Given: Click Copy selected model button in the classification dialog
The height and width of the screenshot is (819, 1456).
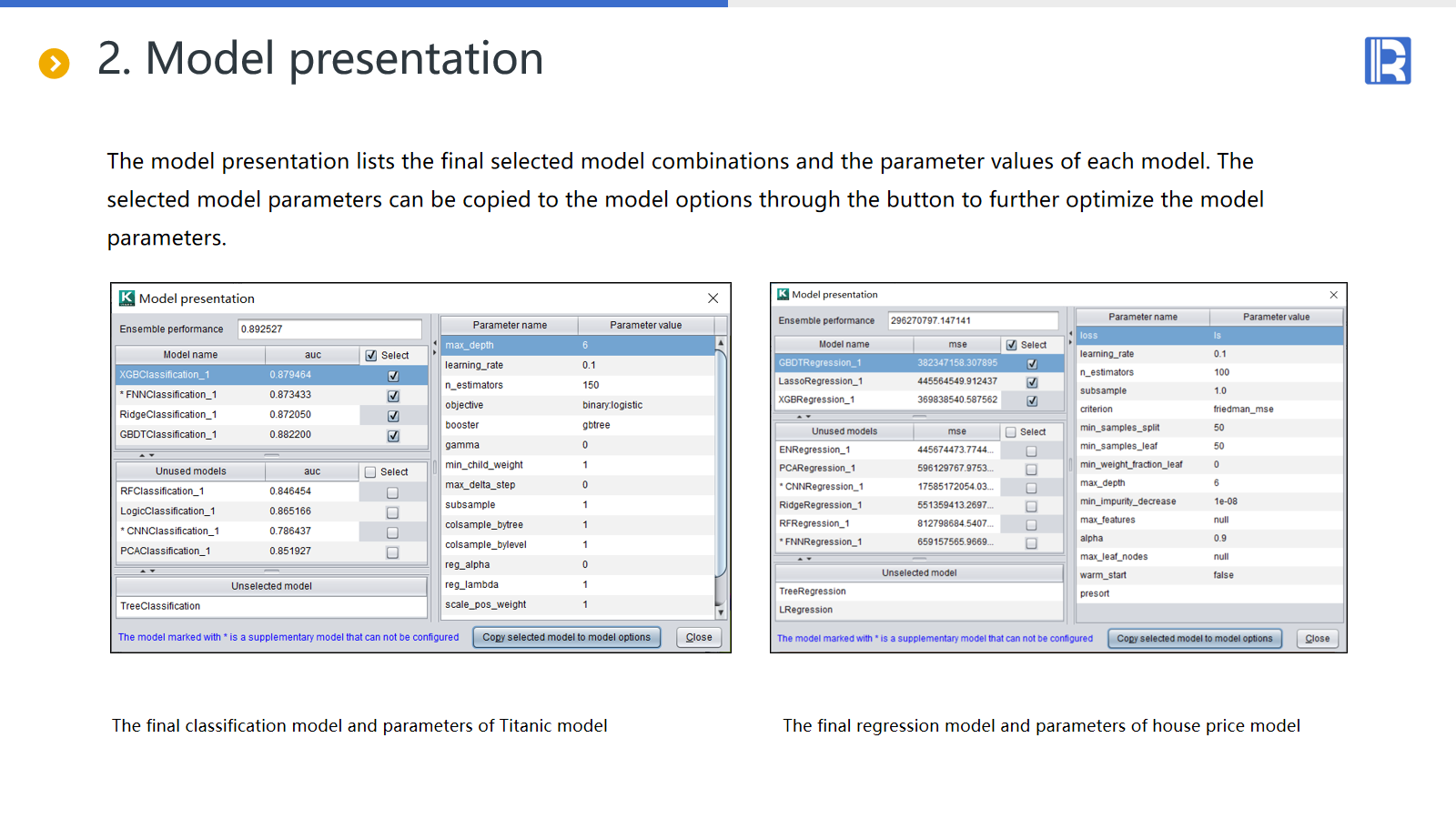Looking at the screenshot, I should tap(566, 637).
